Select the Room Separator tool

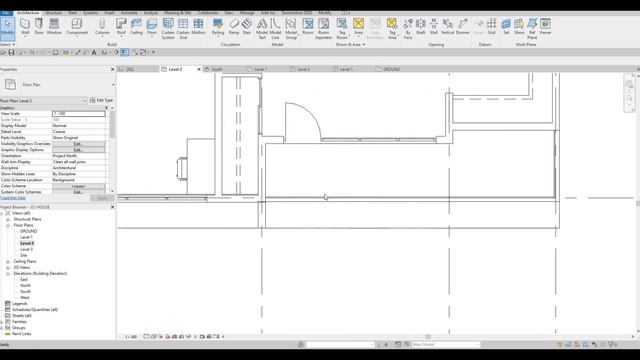(x=324, y=29)
